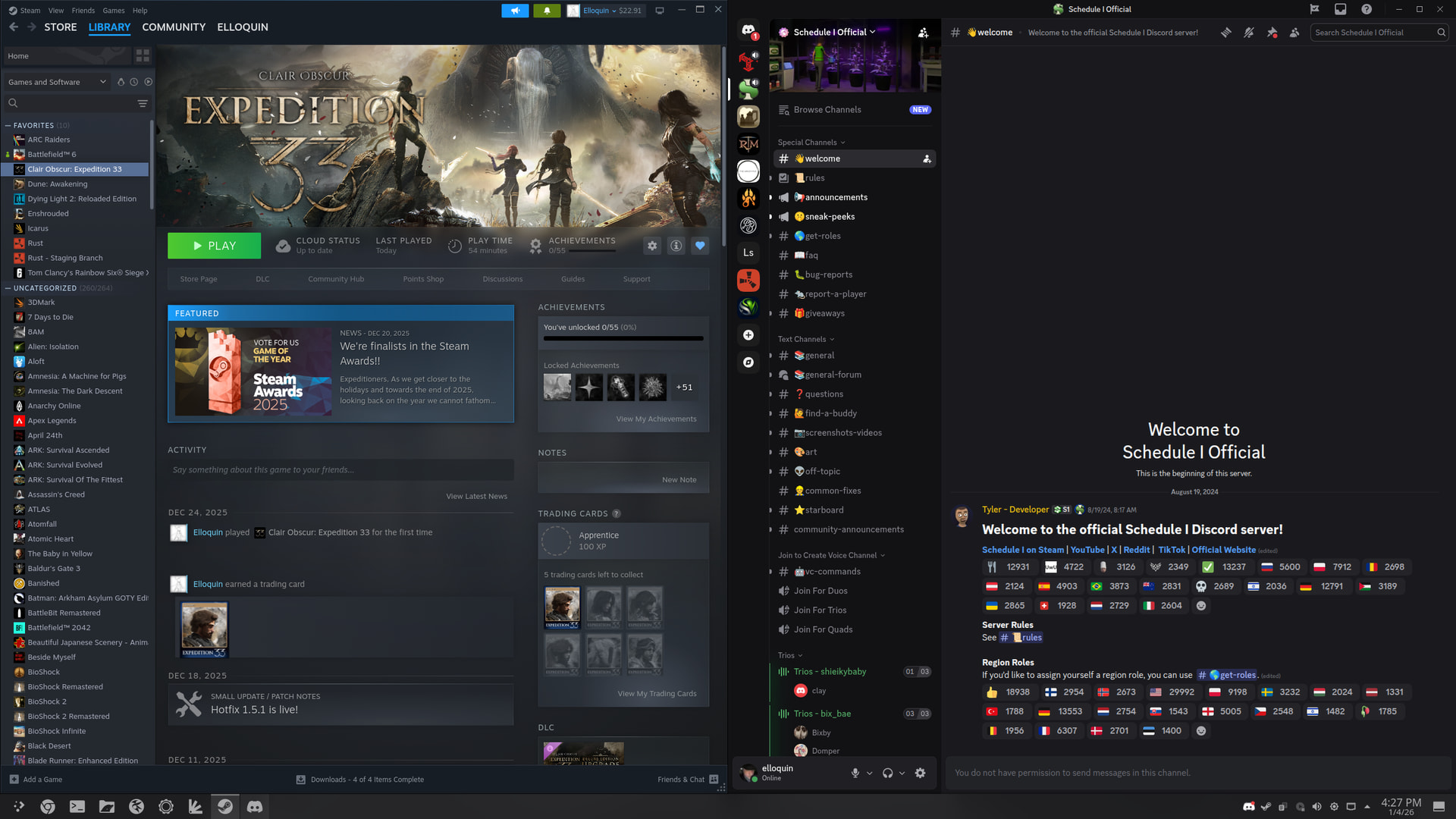Click New Note button
The width and height of the screenshot is (1456, 819).
pos(679,479)
